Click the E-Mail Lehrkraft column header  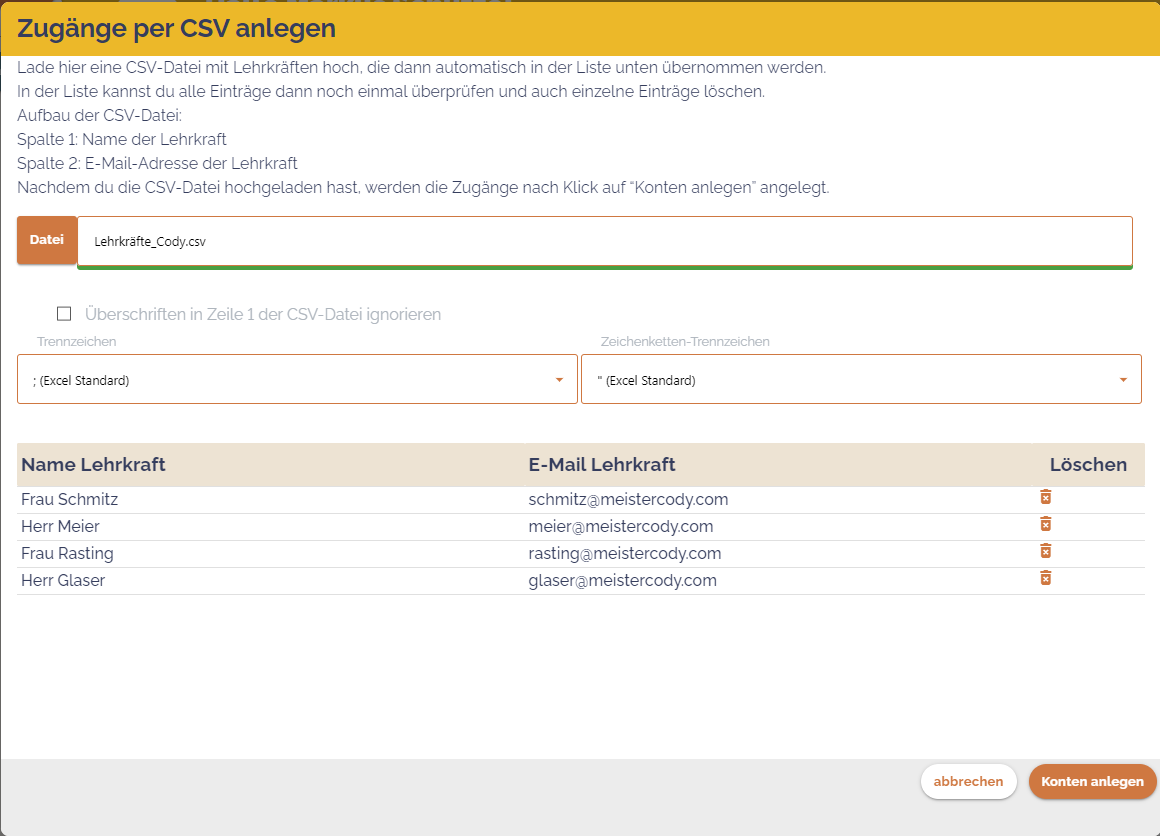601,464
